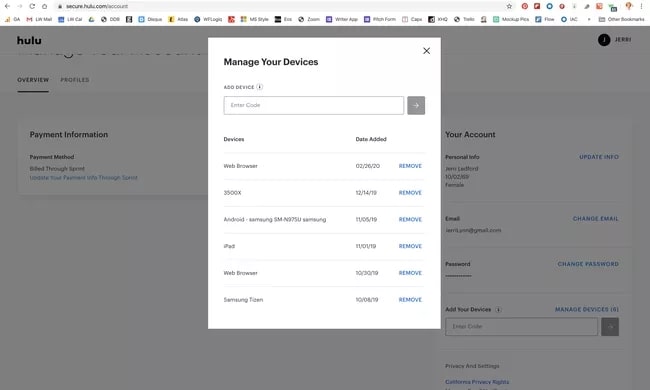The width and height of the screenshot is (650, 390).
Task: Focus the Enter Code field in dialog
Action: [x=313, y=105]
